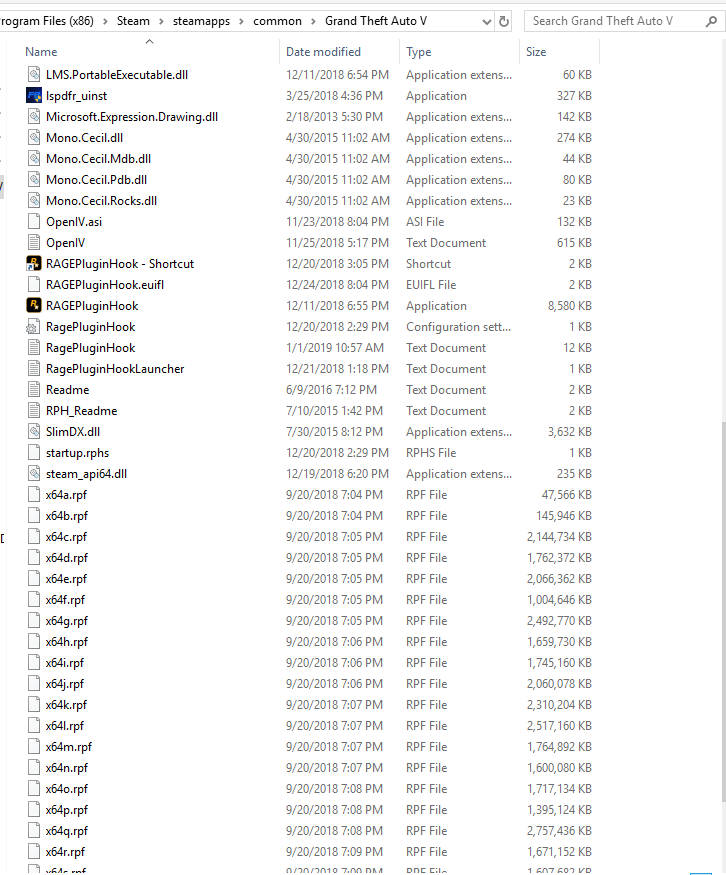The height and width of the screenshot is (875, 726).
Task: Expand the chevron after Program Files (x86)
Action: (105, 21)
